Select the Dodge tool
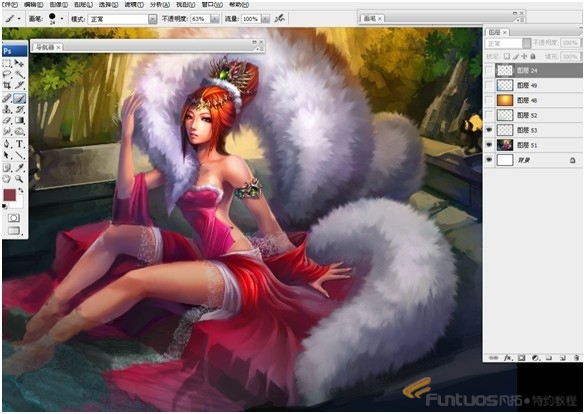The height and width of the screenshot is (414, 585). click(x=19, y=131)
